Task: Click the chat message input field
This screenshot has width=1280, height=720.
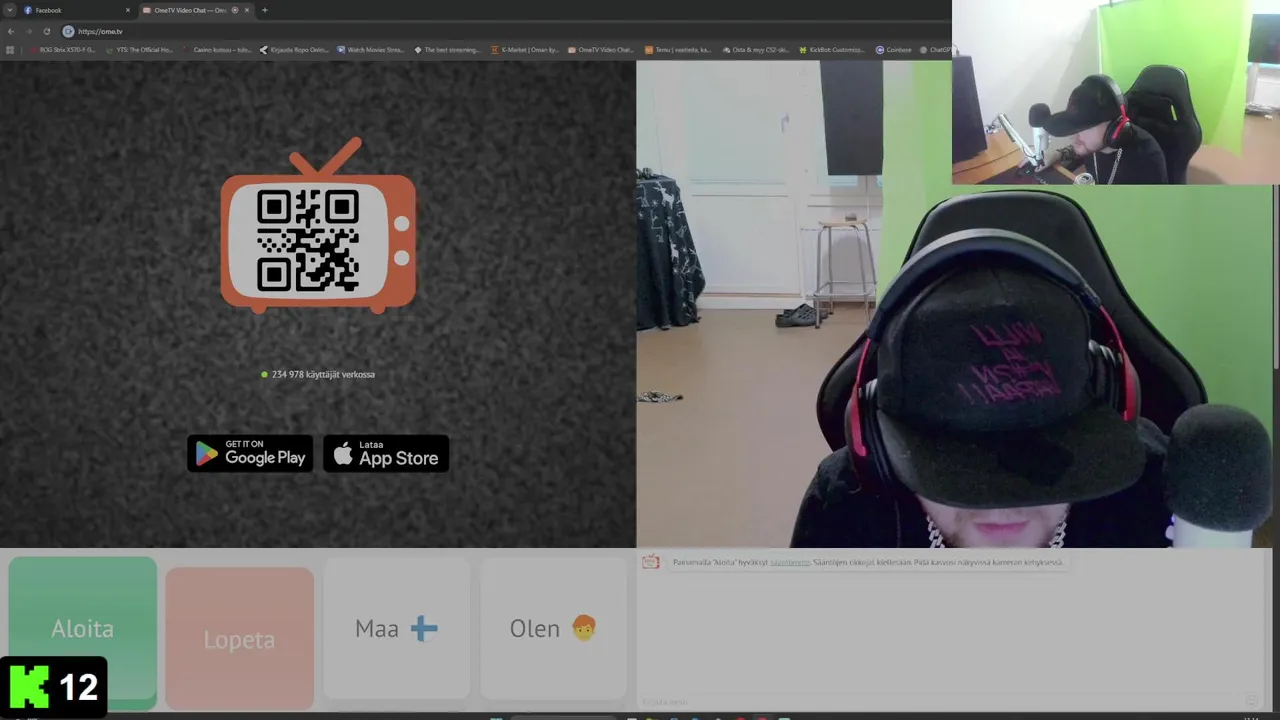Action: pyautogui.click(x=940, y=701)
